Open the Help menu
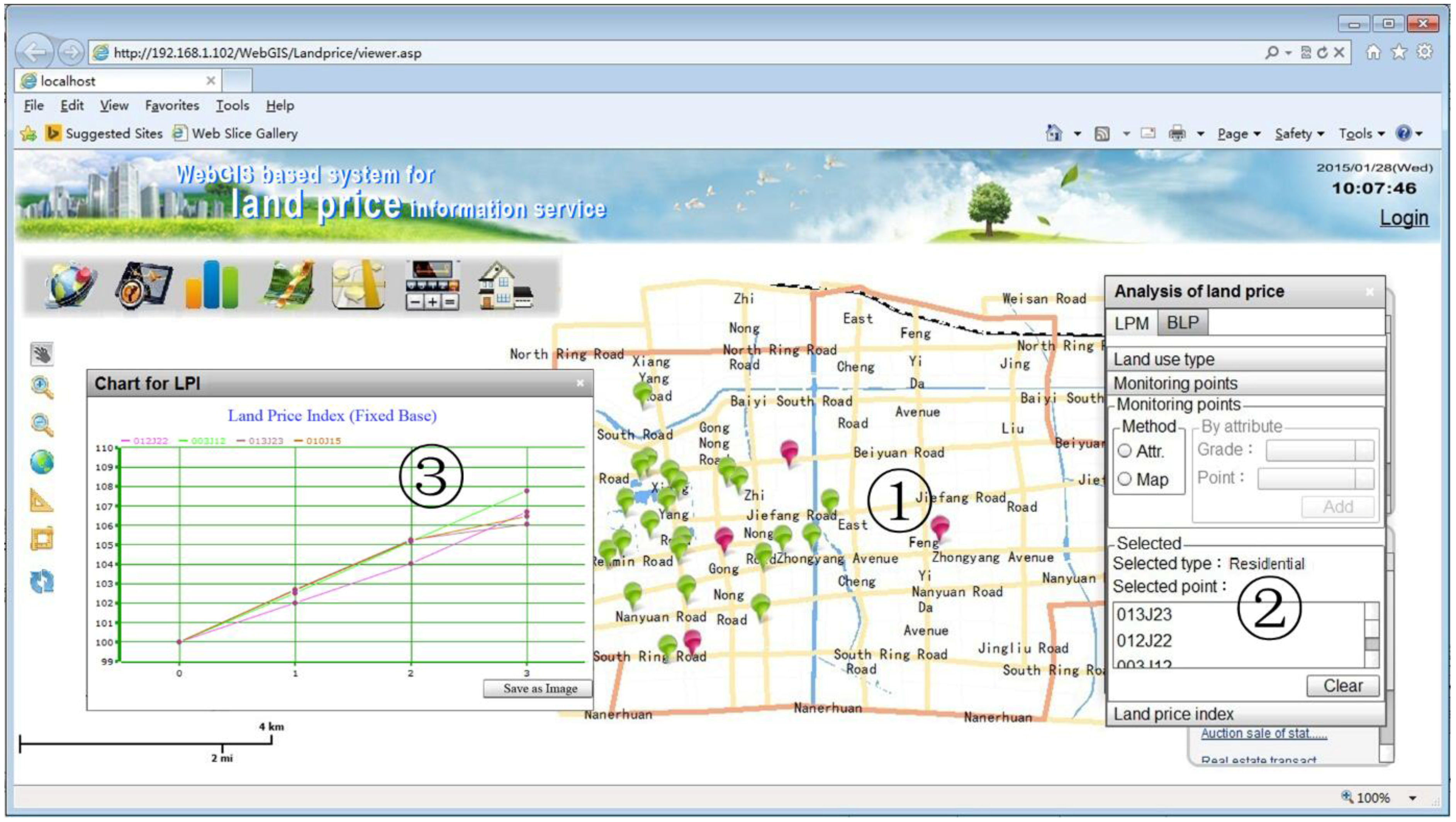1456x822 pixels. (280, 105)
